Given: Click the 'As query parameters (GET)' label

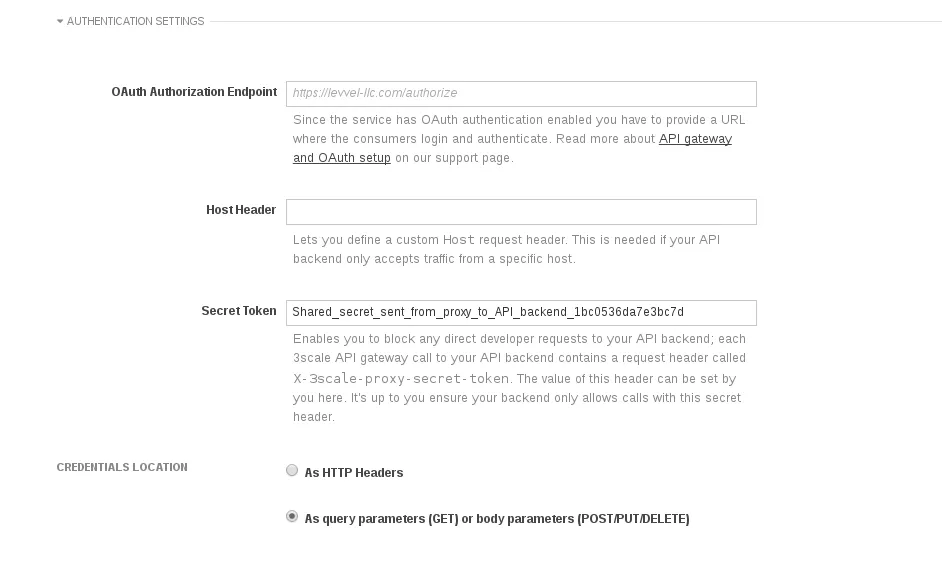Looking at the screenshot, I should [497, 519].
